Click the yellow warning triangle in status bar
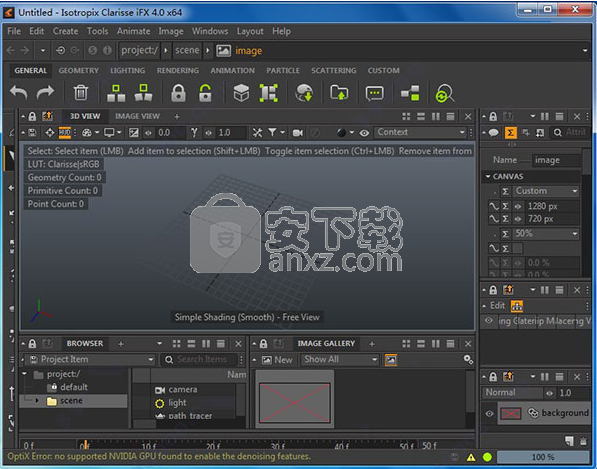Screen dimensions: 597x469 pyautogui.click(x=471, y=457)
